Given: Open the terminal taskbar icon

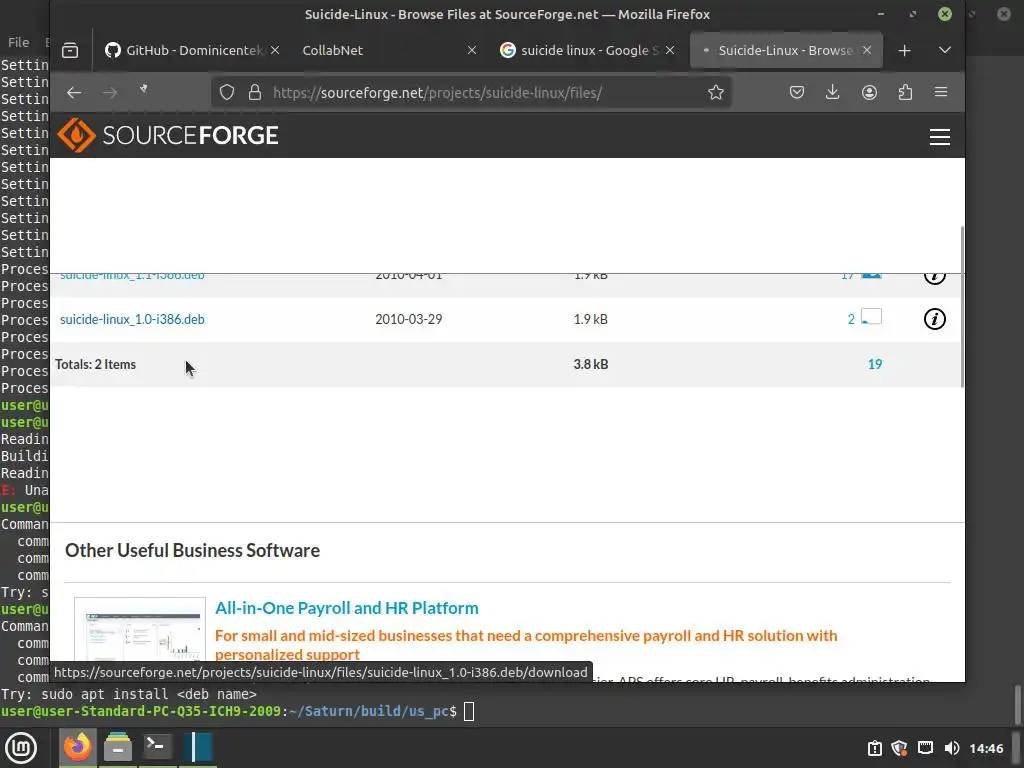Looking at the screenshot, I should pyautogui.click(x=157, y=746).
